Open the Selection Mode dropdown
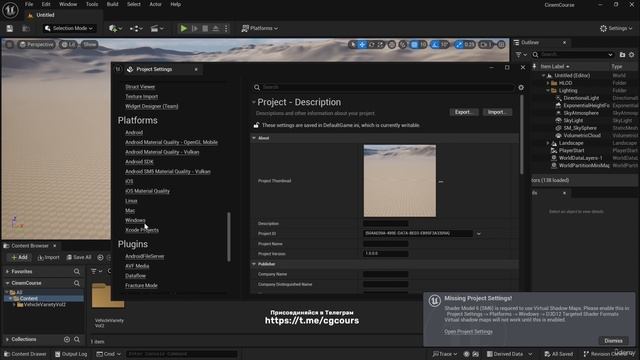640x360 pixels. tap(69, 28)
